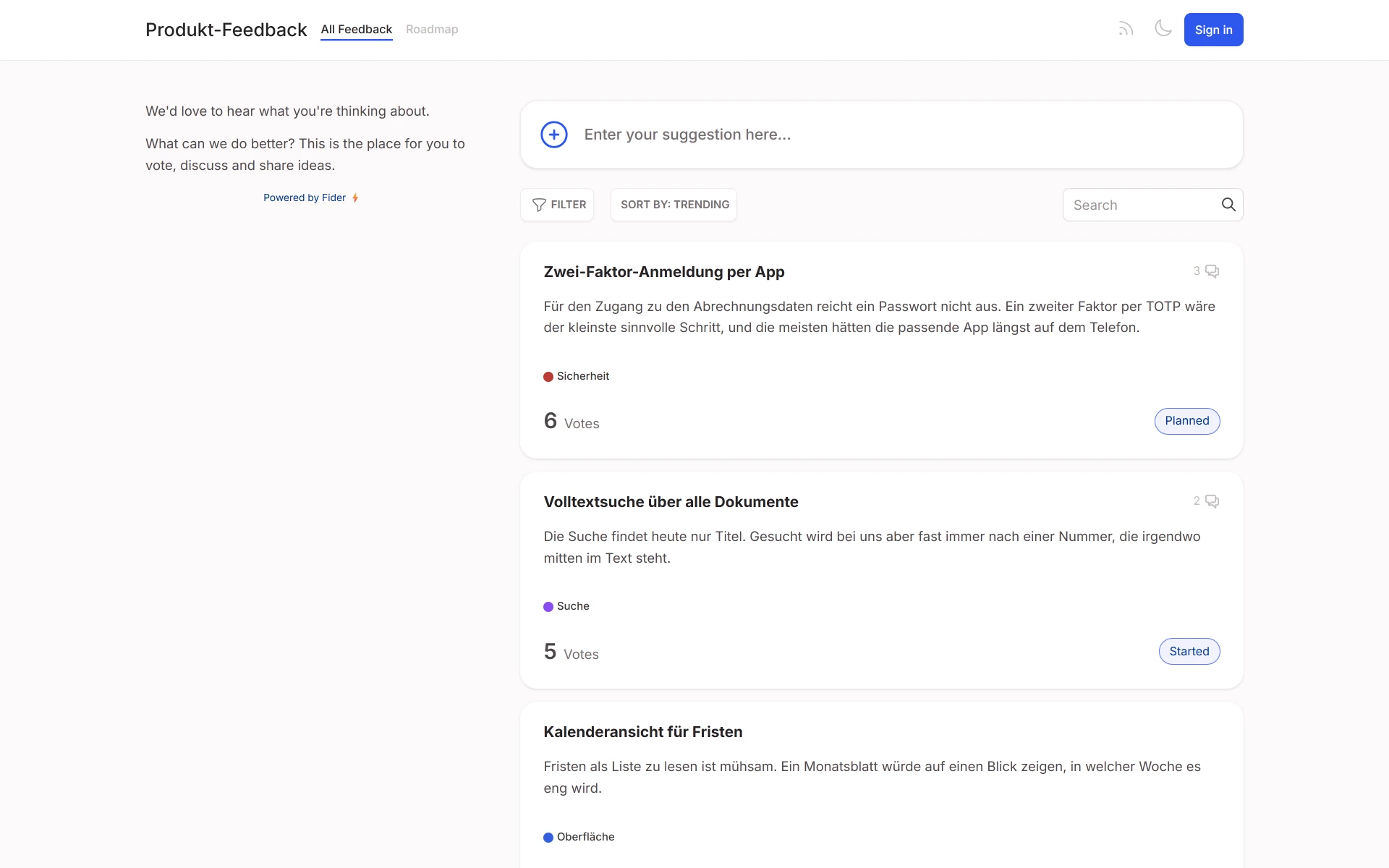
Task: Switch to the All Feedback tab
Action: [357, 30]
